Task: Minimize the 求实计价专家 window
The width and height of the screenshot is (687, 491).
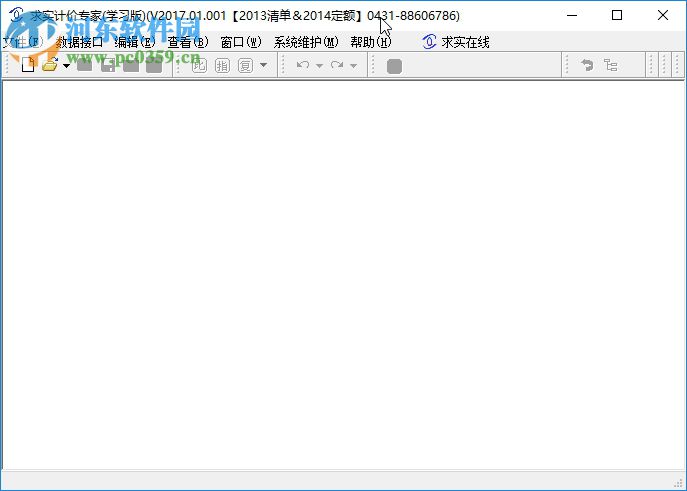Action: pos(572,15)
